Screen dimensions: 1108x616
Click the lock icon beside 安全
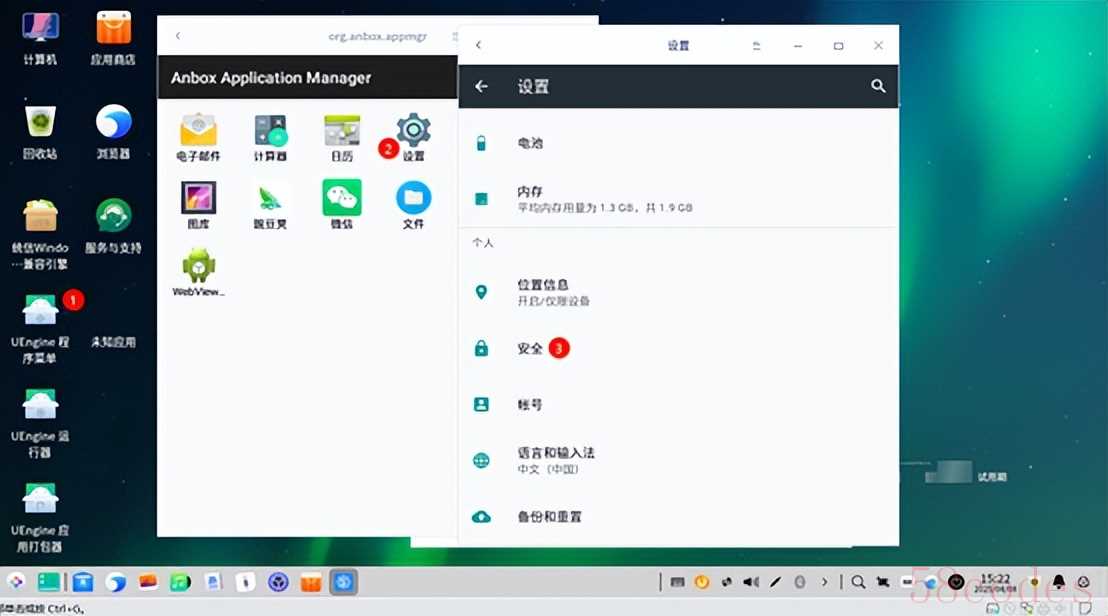(x=481, y=348)
